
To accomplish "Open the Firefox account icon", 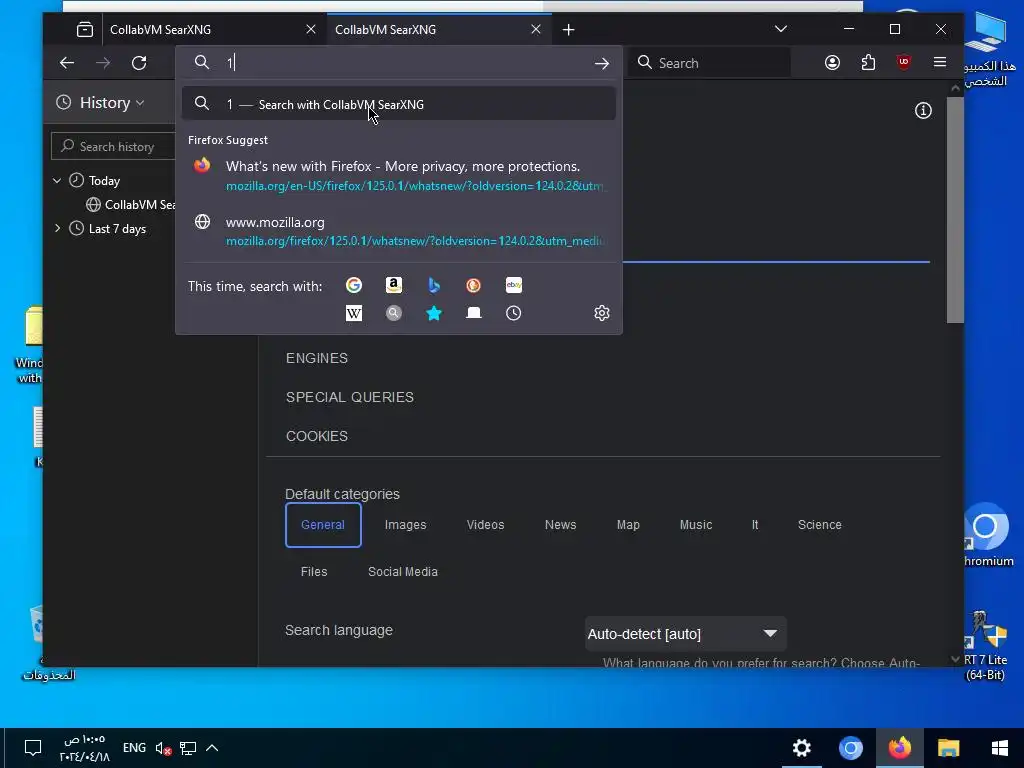I will (832, 63).
